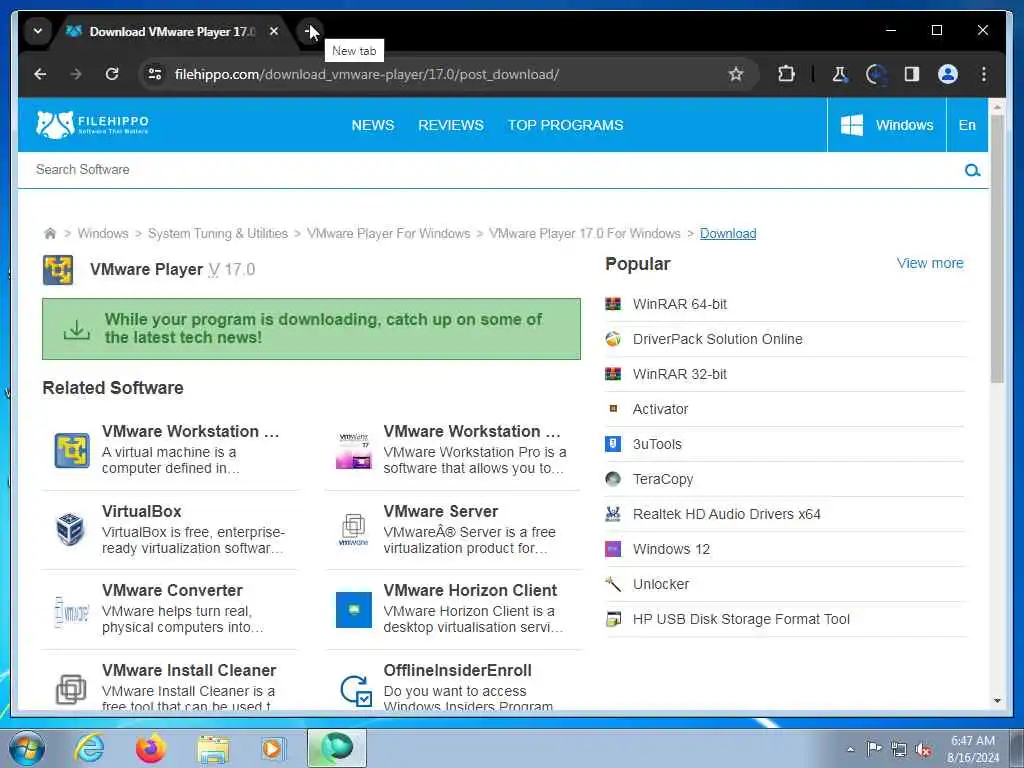
Task: Launch Internet Explorer from the taskbar
Action: 89,748
